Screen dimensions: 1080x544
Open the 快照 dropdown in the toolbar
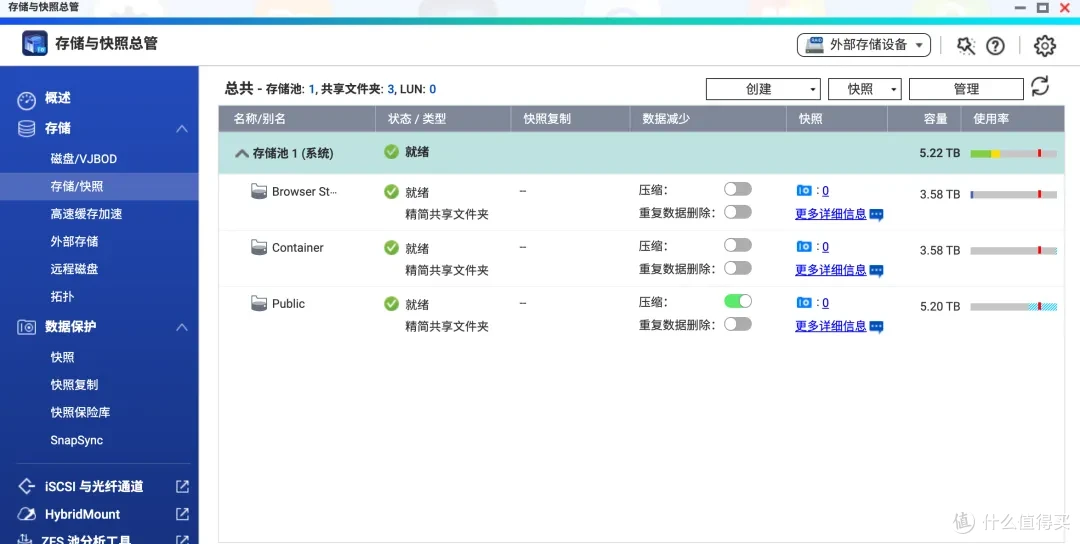[x=864, y=89]
